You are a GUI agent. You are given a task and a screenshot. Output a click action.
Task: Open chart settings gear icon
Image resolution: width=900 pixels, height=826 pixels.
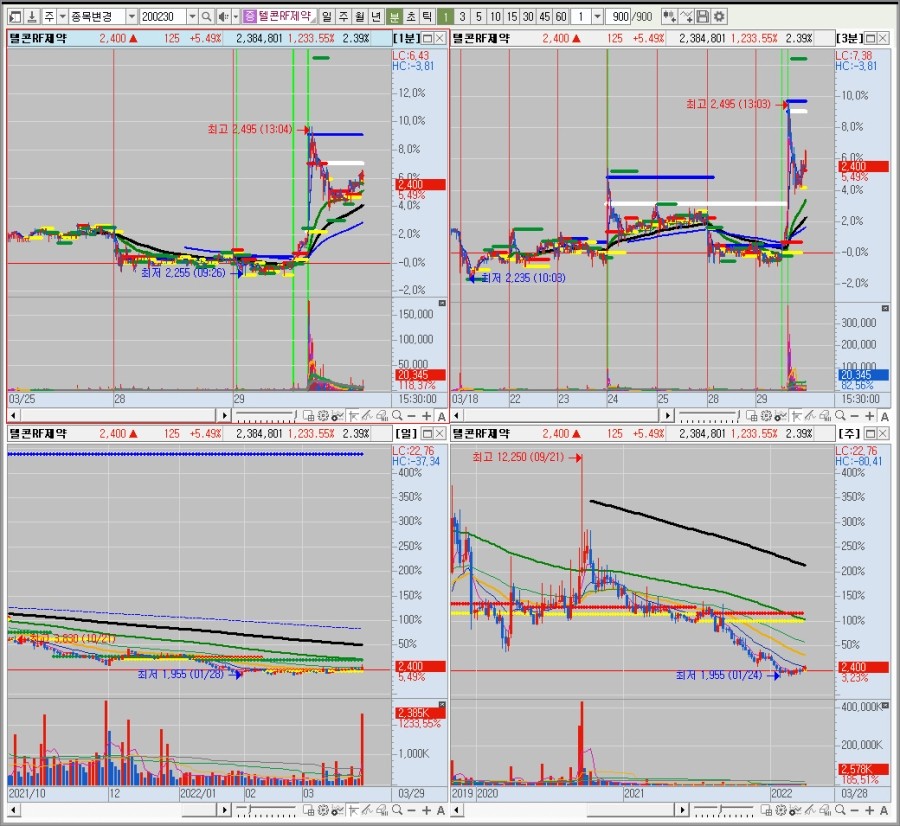tap(720, 17)
